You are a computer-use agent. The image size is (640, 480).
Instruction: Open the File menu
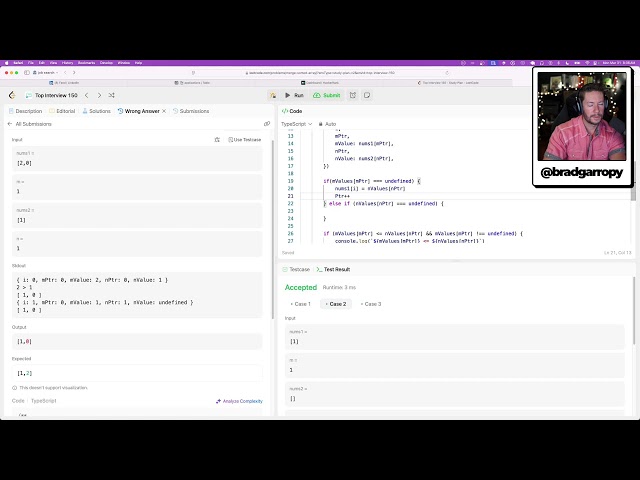[x=31, y=63]
